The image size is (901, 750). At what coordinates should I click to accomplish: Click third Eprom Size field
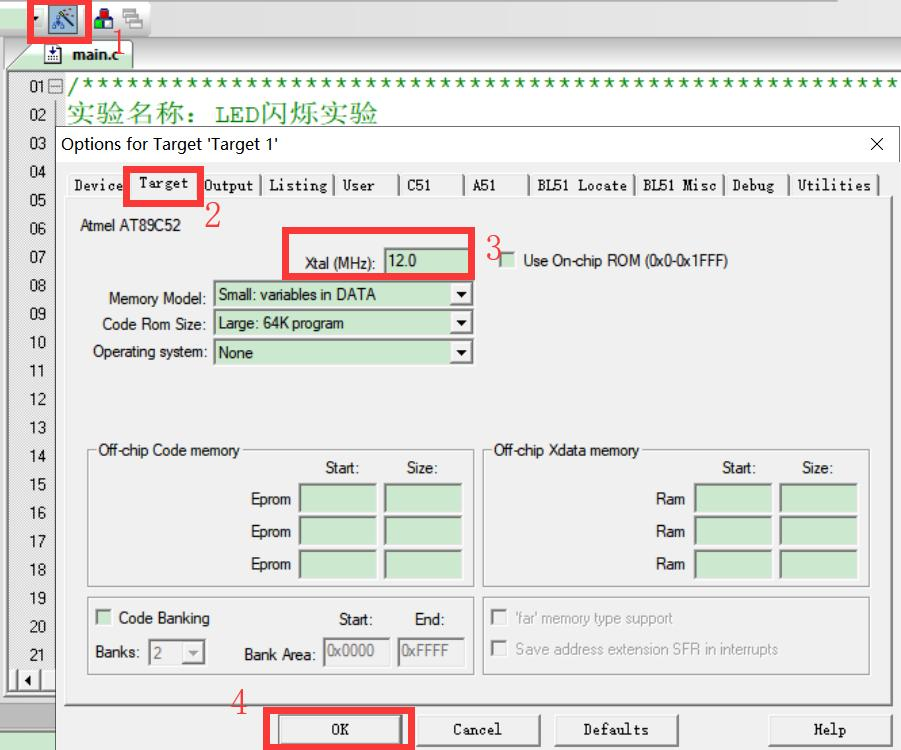click(x=423, y=564)
